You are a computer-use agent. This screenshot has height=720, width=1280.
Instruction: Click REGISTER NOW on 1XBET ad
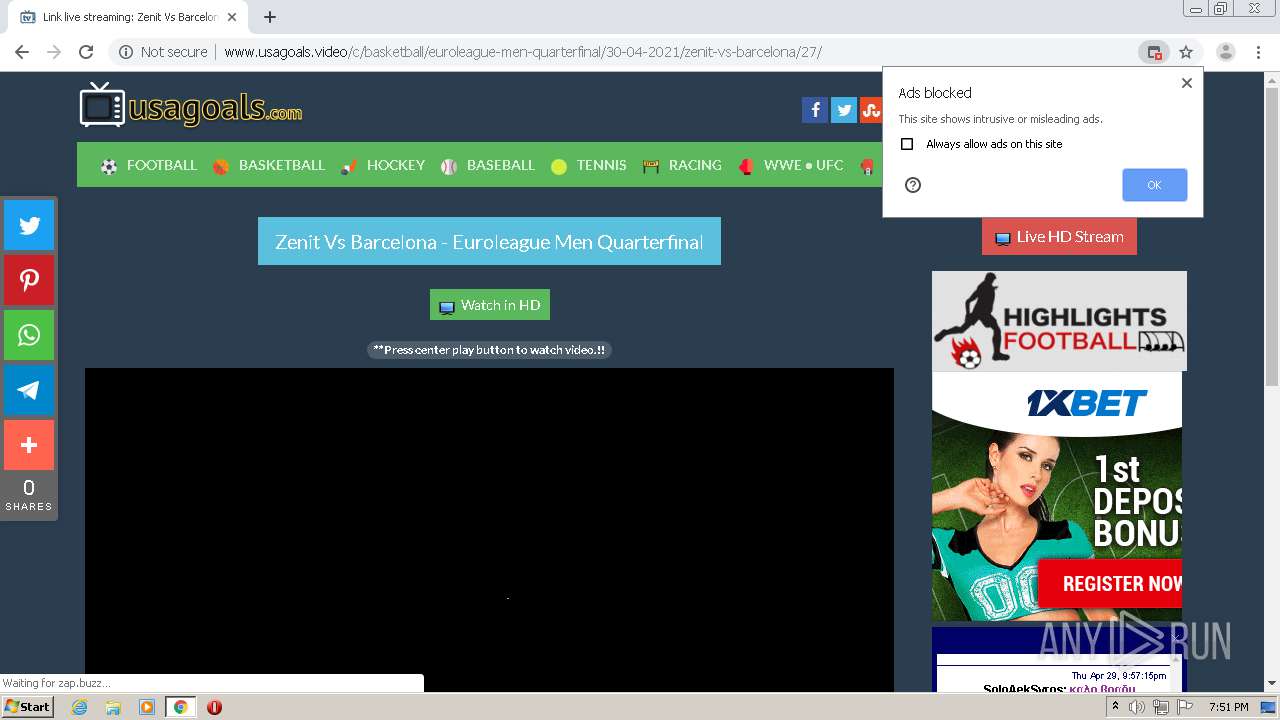pos(1110,584)
